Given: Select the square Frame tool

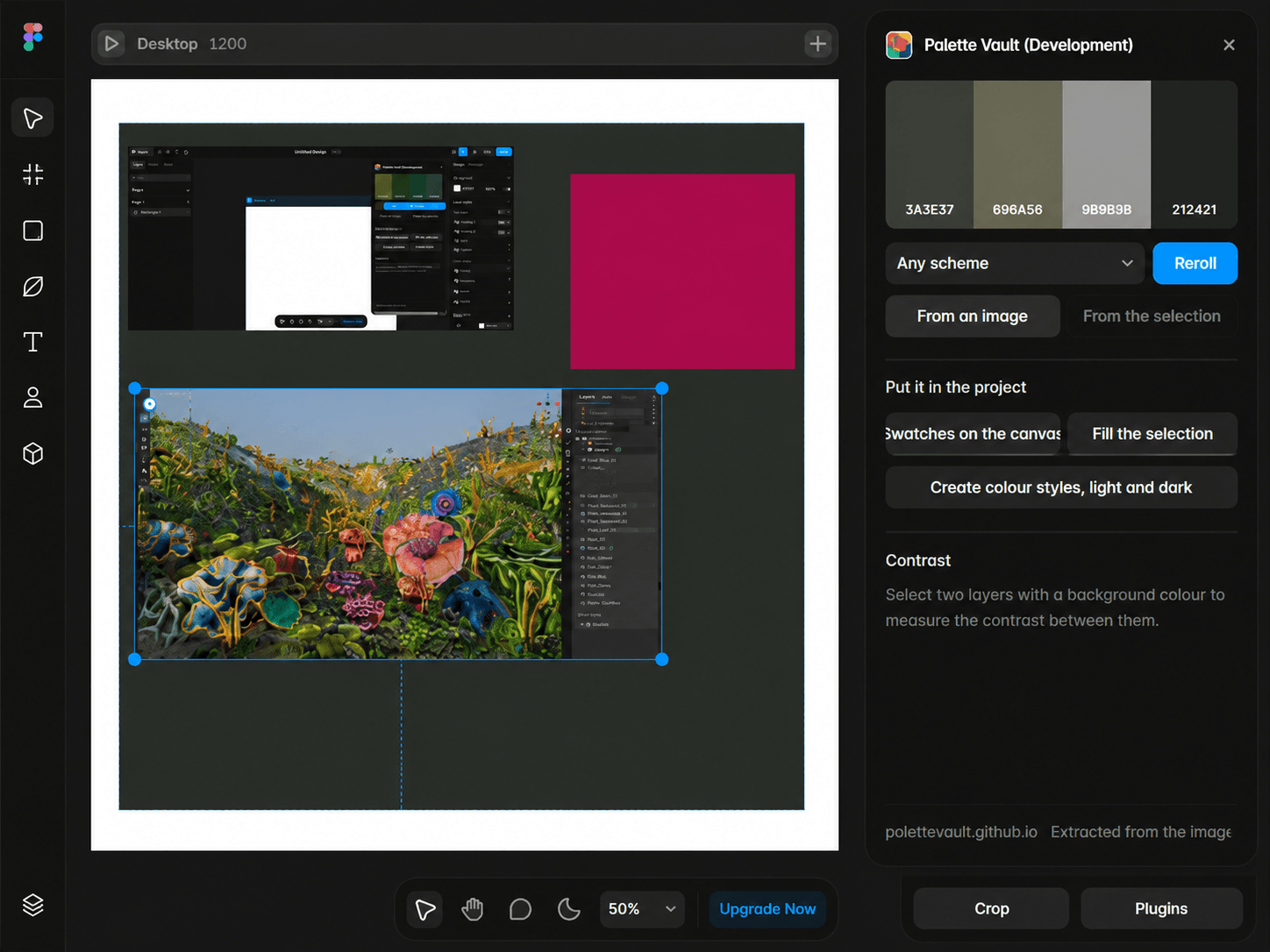Looking at the screenshot, I should click(32, 231).
